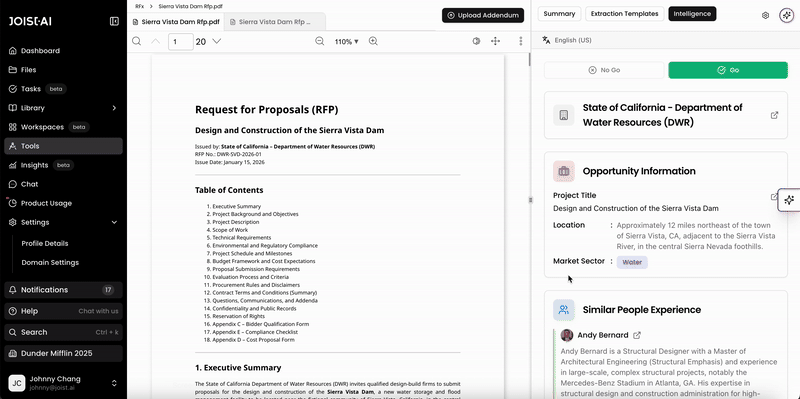The height and width of the screenshot is (399, 800).
Task: Click the Water market sector tag
Action: click(x=632, y=262)
